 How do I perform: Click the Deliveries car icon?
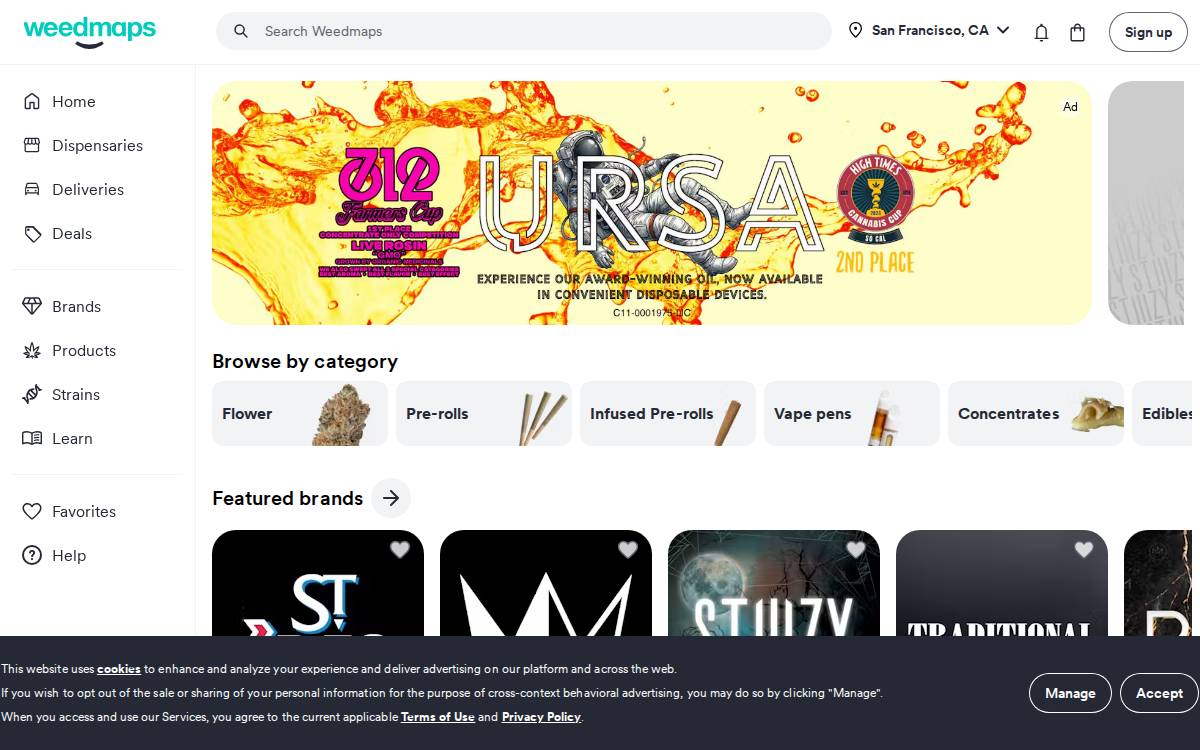tap(32, 189)
